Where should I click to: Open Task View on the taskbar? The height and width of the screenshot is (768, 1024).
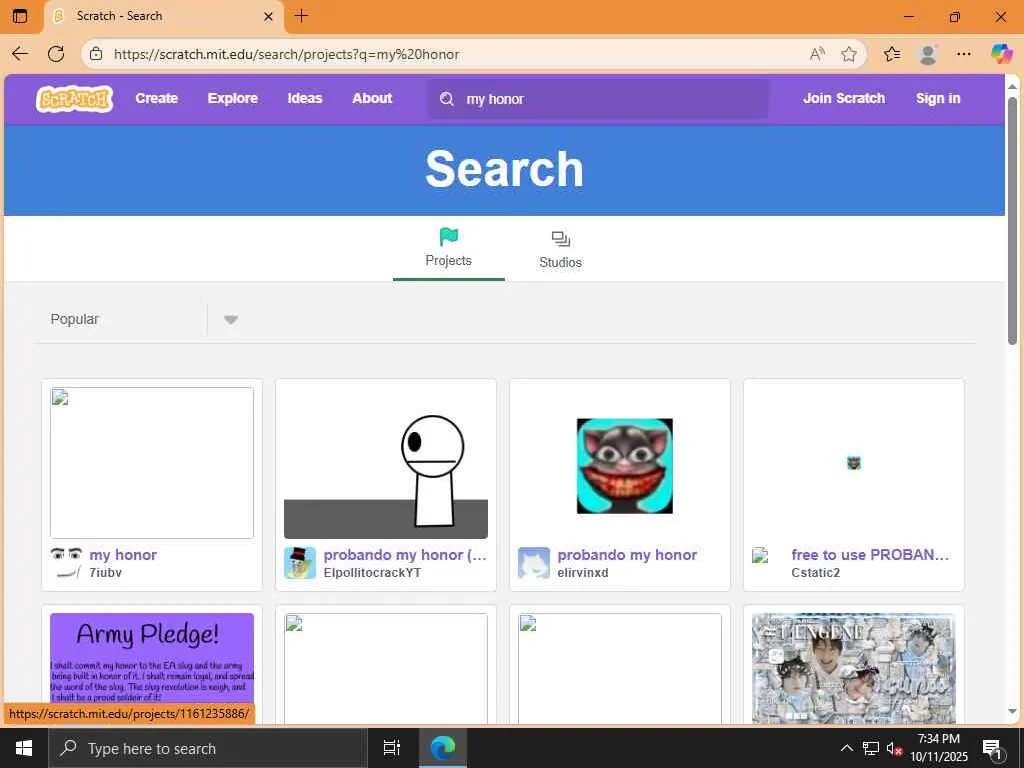click(392, 748)
